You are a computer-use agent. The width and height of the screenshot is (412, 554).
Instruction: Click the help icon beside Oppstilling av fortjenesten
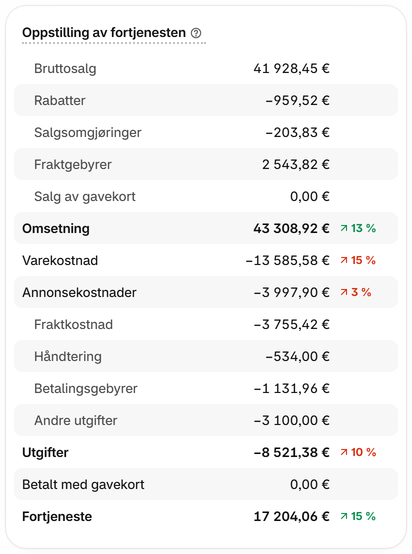196,33
